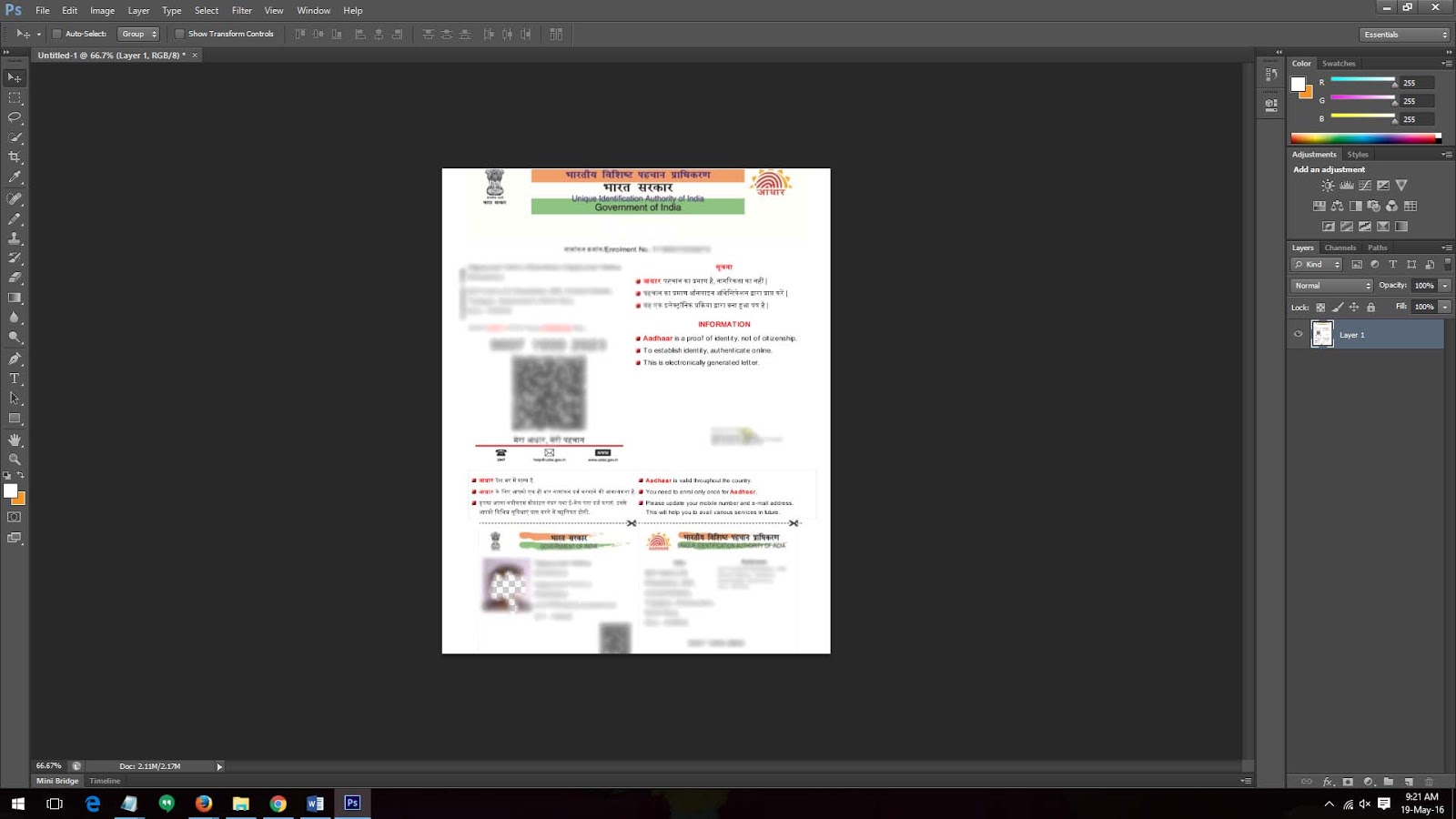Screen dimensions: 1456x819
Task: Enable the Auto-Select checkbox
Action: pos(56,34)
